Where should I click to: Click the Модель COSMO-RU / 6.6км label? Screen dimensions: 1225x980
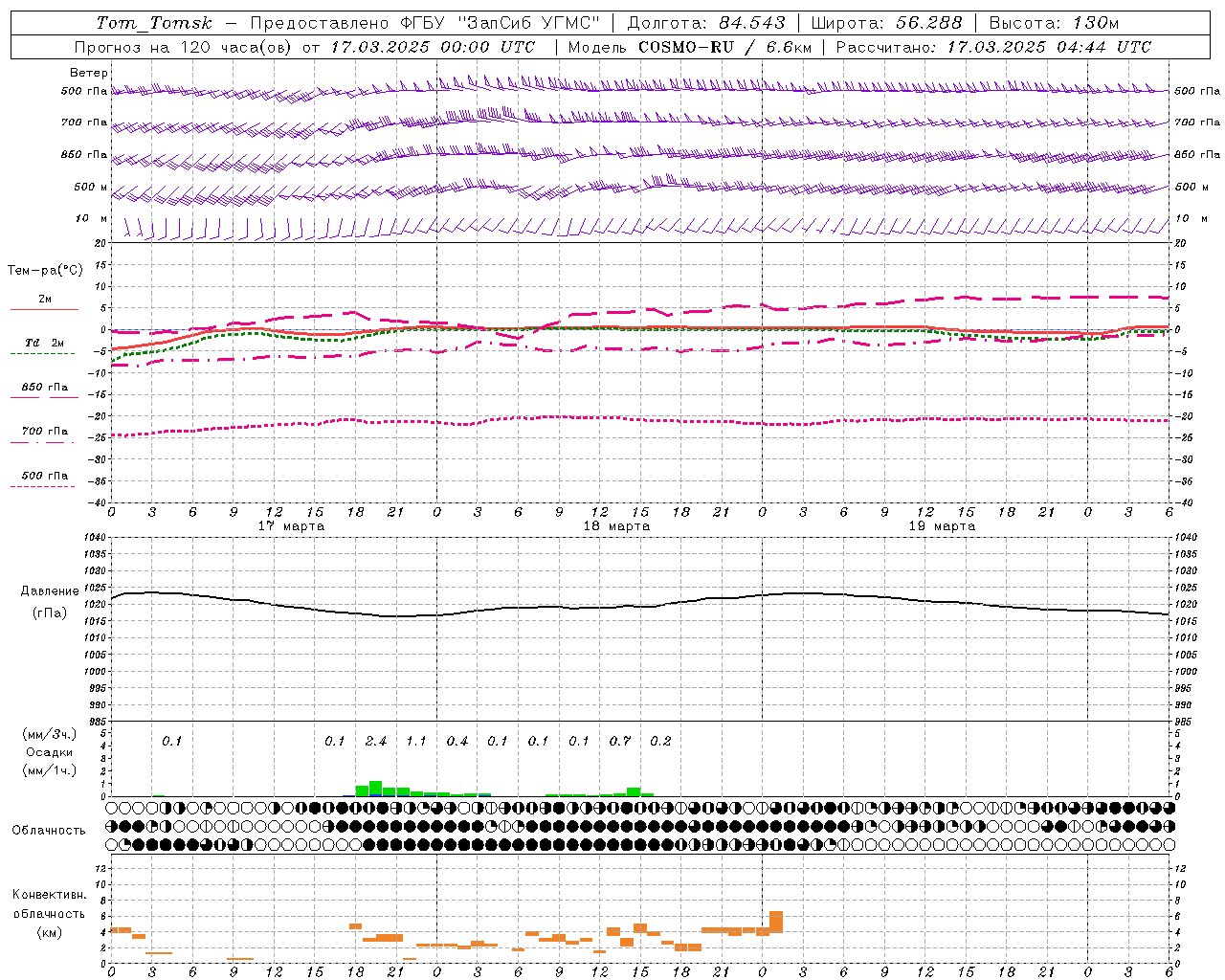tap(690, 47)
